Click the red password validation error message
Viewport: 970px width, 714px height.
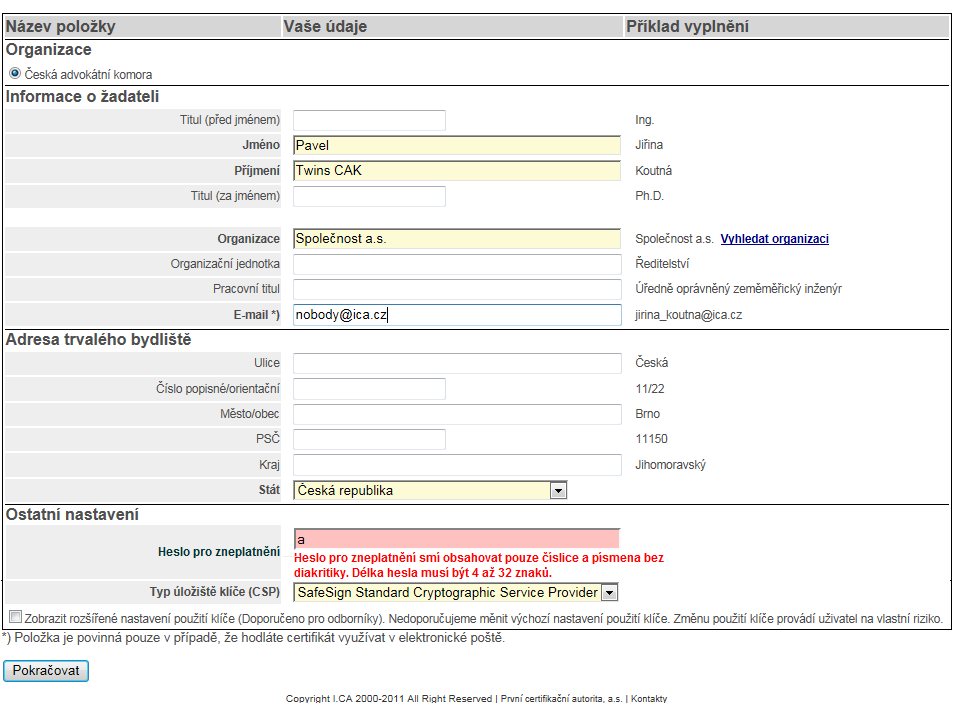pyautogui.click(x=478, y=565)
